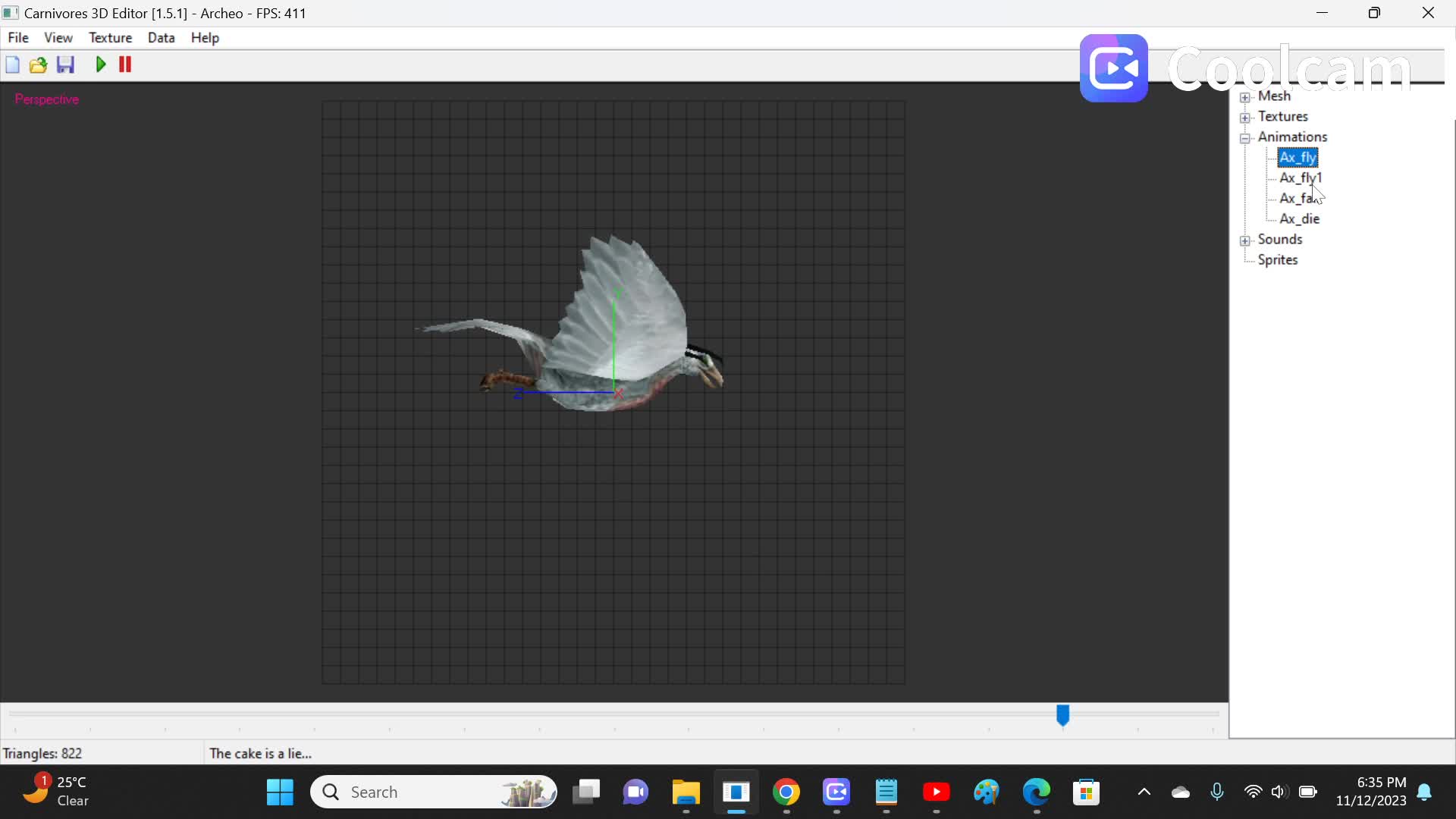Expand the Sounds tree node
The height and width of the screenshot is (819, 1456).
(1245, 240)
